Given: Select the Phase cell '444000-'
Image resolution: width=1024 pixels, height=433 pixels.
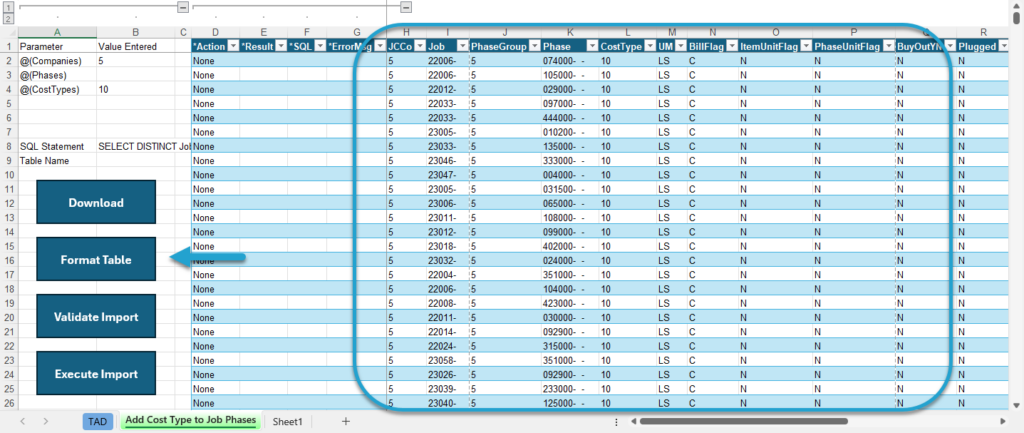Looking at the screenshot, I should pos(570,118).
